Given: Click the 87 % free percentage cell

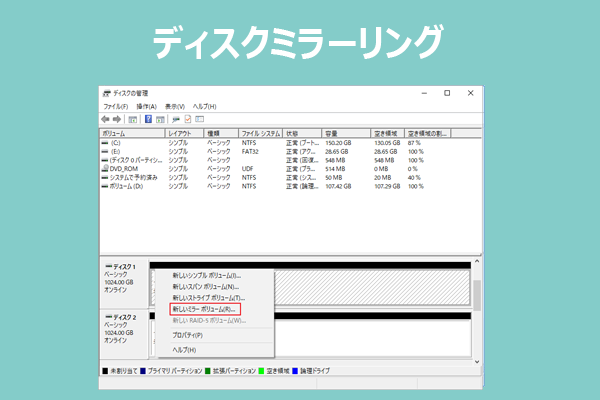Looking at the screenshot, I should click(x=414, y=143).
